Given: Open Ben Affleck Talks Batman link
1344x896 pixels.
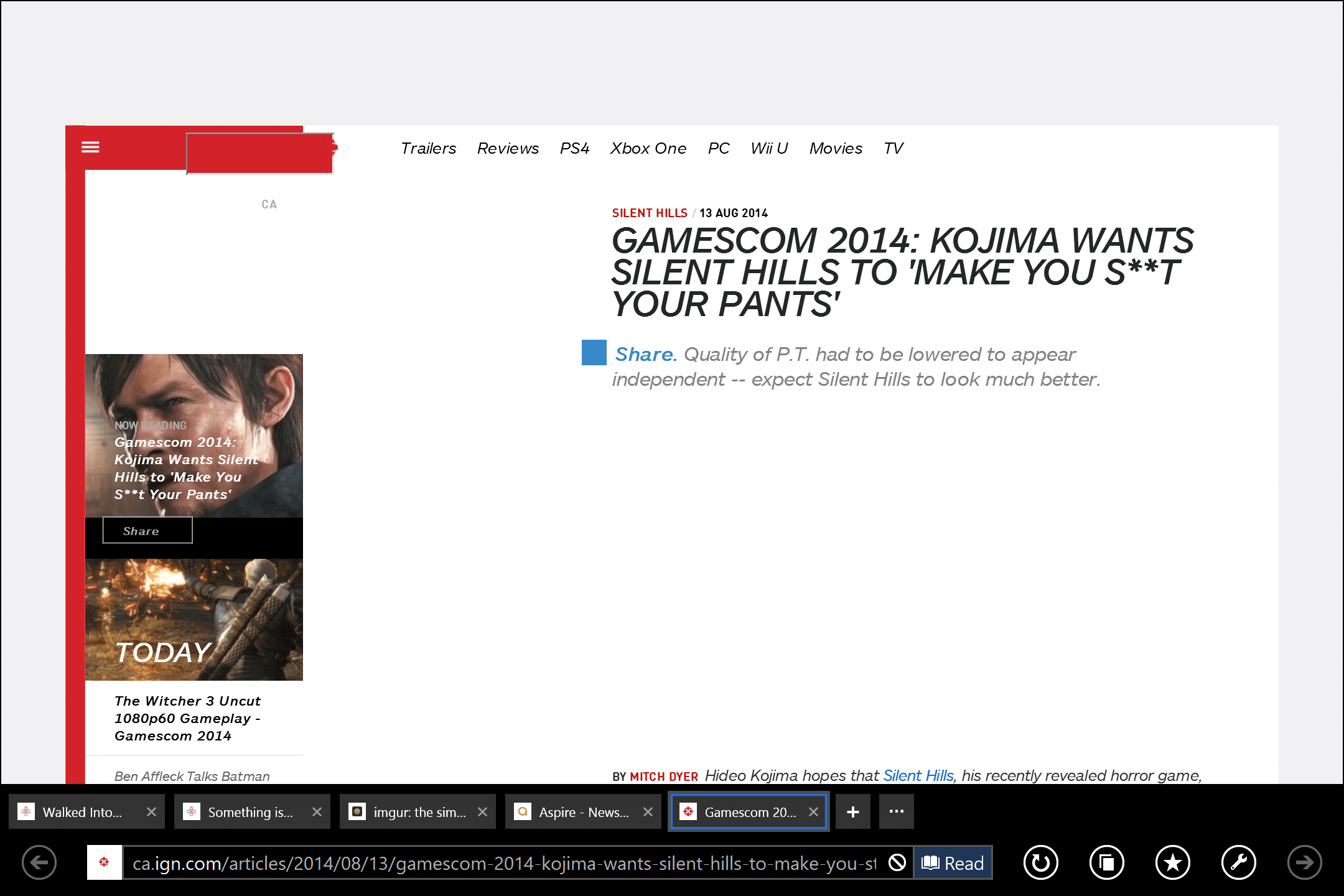Looking at the screenshot, I should (192, 776).
